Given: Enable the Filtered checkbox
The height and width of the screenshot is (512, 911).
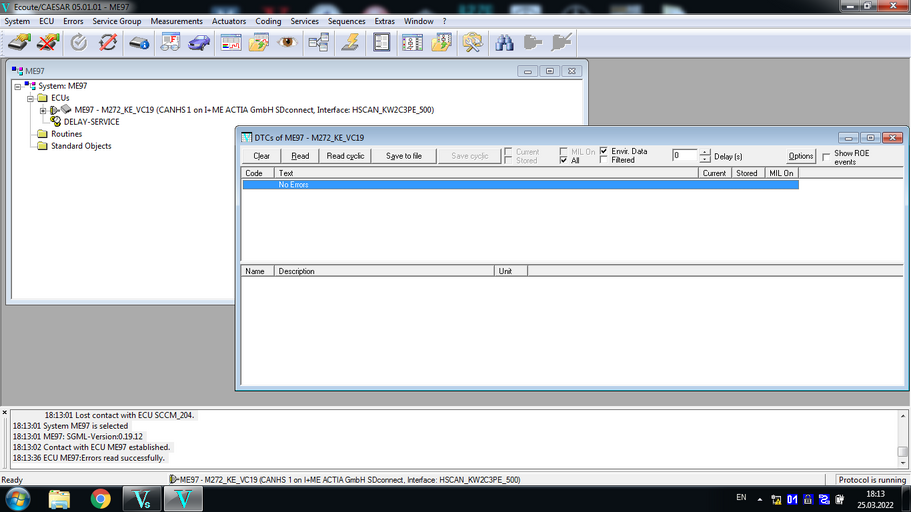Looking at the screenshot, I should pos(604,160).
